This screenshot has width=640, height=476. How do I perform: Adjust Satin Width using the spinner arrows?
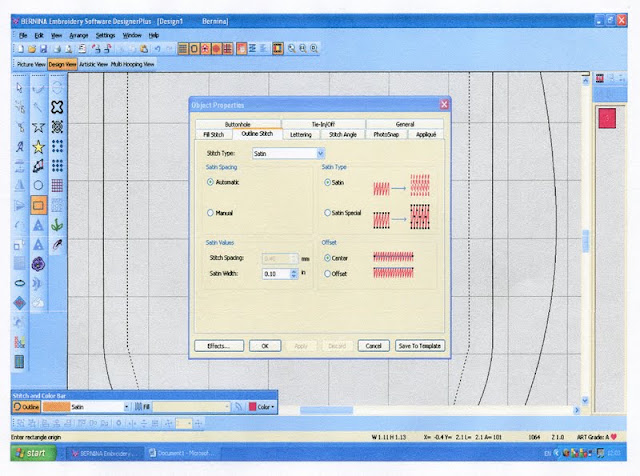pos(294,274)
